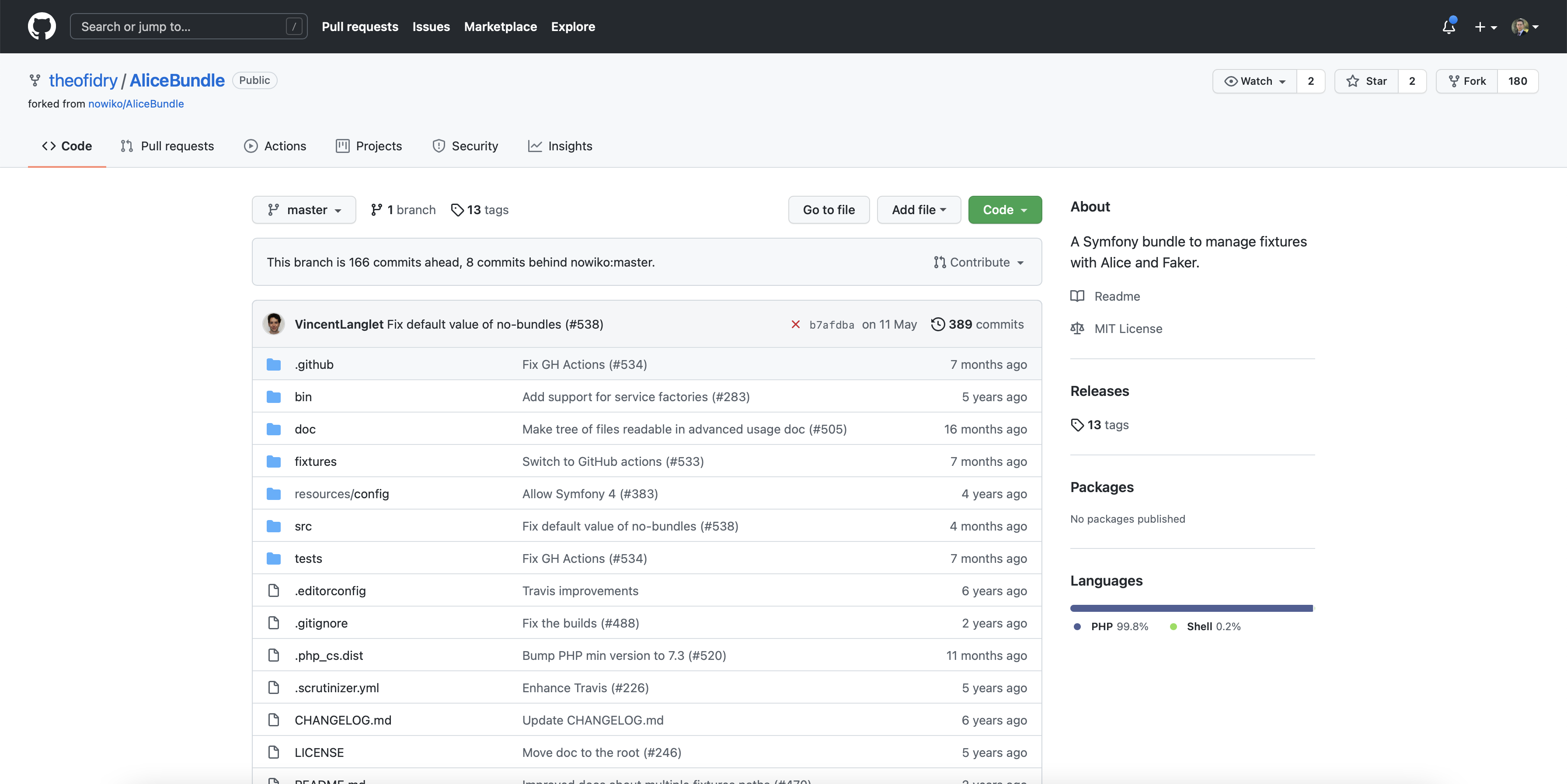The height and width of the screenshot is (784, 1567).
Task: Click the PHP languages bar
Action: click(1191, 608)
